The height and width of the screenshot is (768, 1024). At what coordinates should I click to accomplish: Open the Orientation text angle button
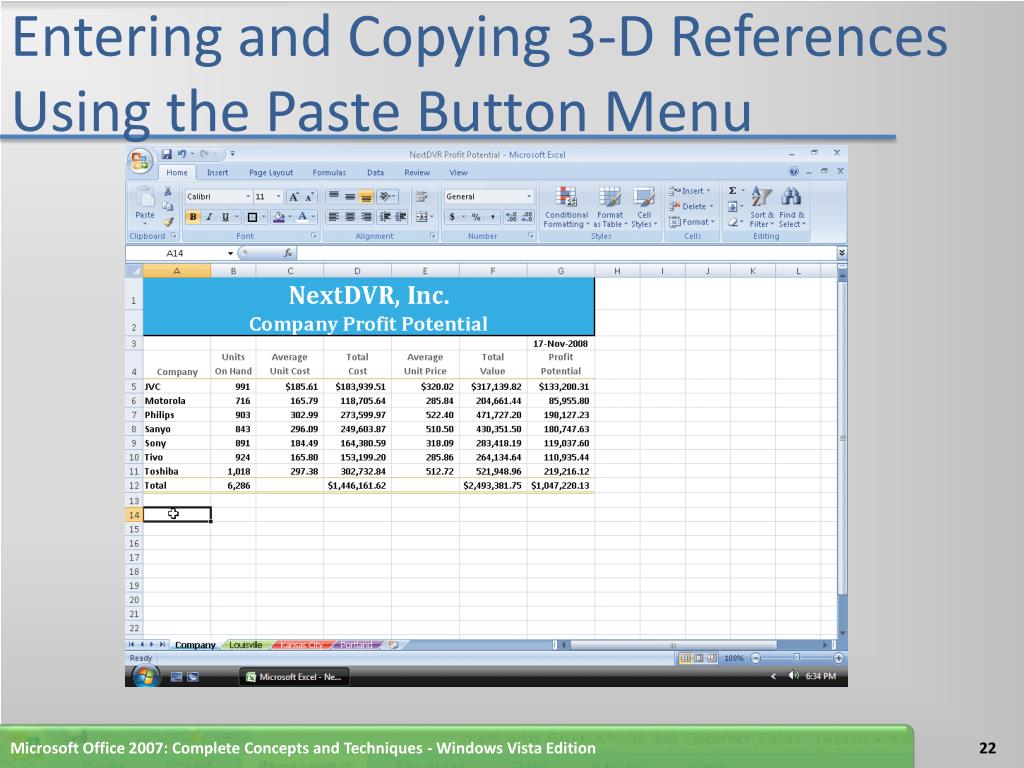[x=387, y=196]
